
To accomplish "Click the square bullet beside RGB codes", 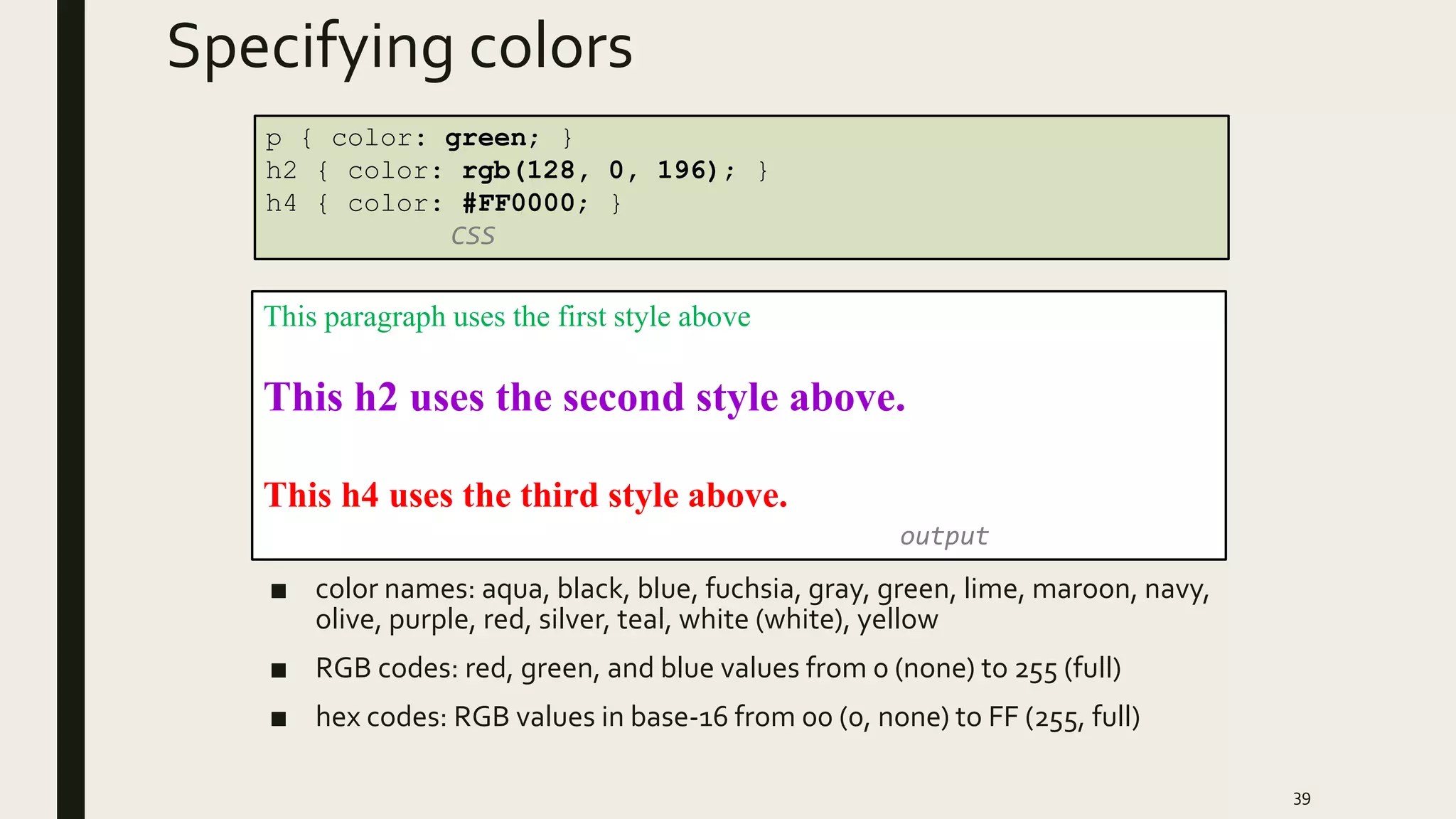I will (x=279, y=670).
